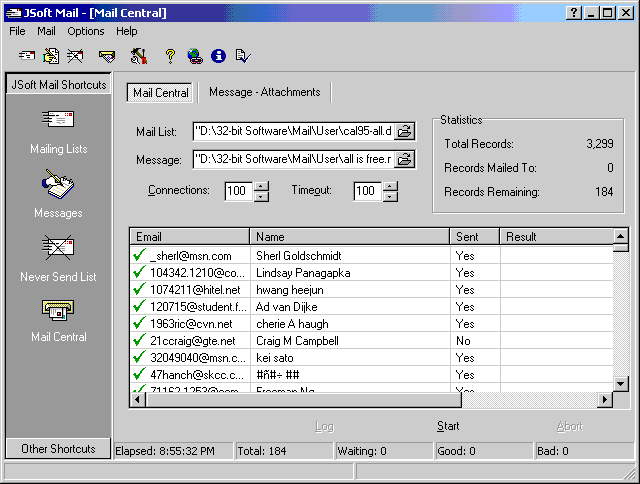Open Never Send List sidebar shortcut

click(x=58, y=258)
